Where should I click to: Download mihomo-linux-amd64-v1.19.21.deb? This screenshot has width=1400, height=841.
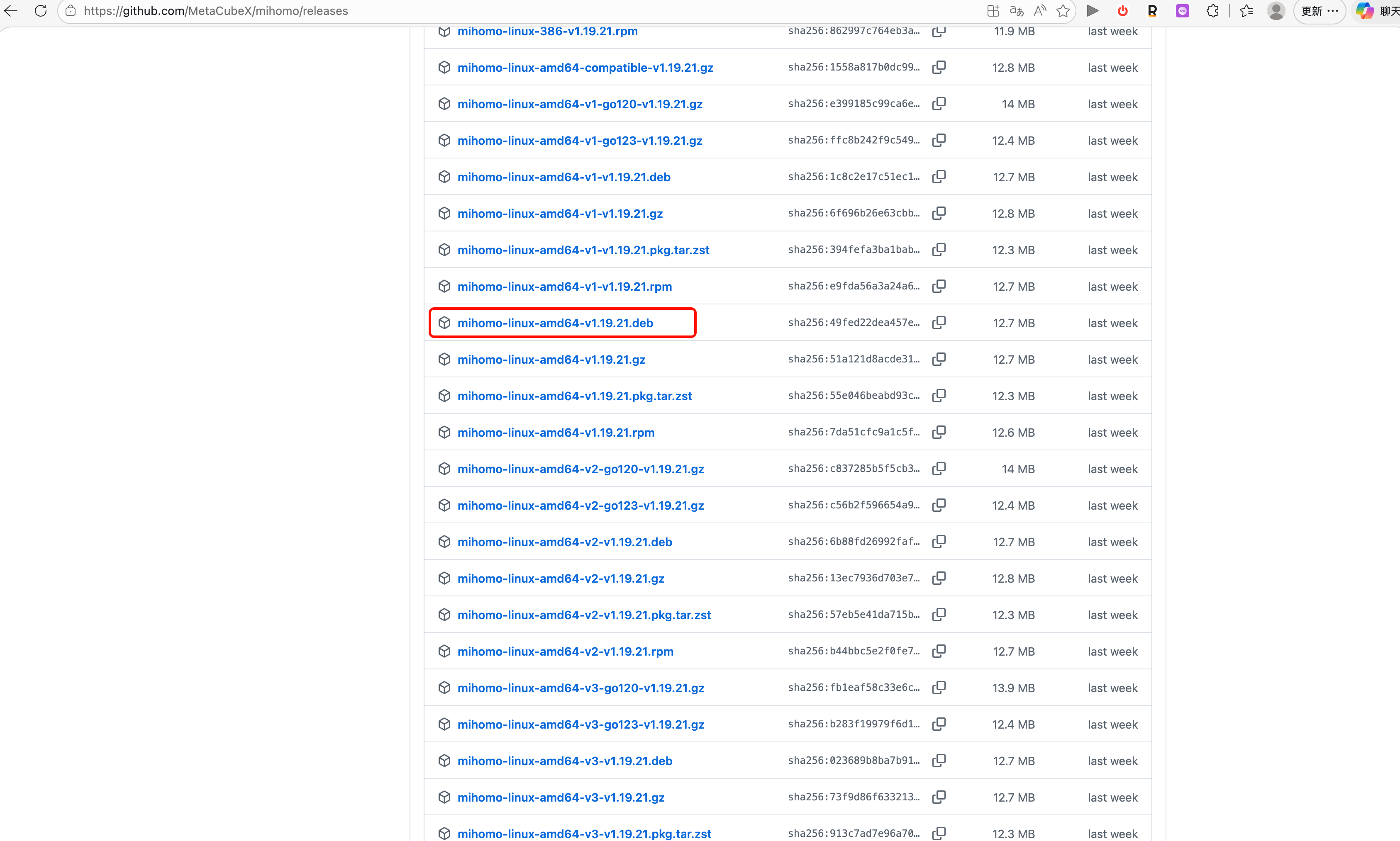tap(554, 323)
